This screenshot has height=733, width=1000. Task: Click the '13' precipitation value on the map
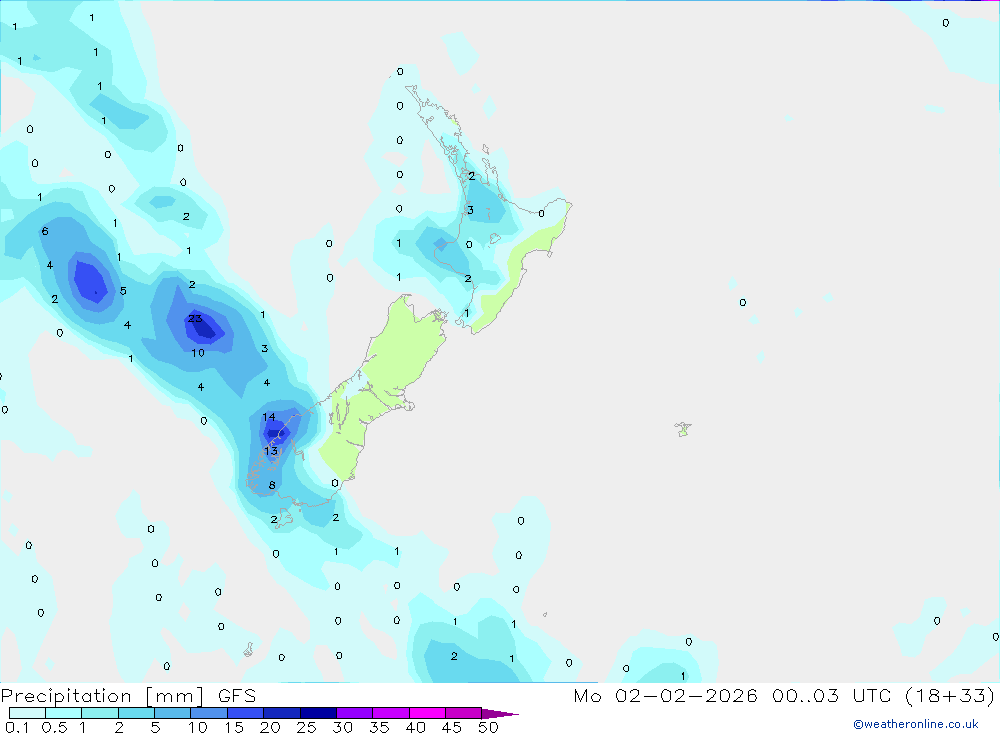(x=271, y=451)
